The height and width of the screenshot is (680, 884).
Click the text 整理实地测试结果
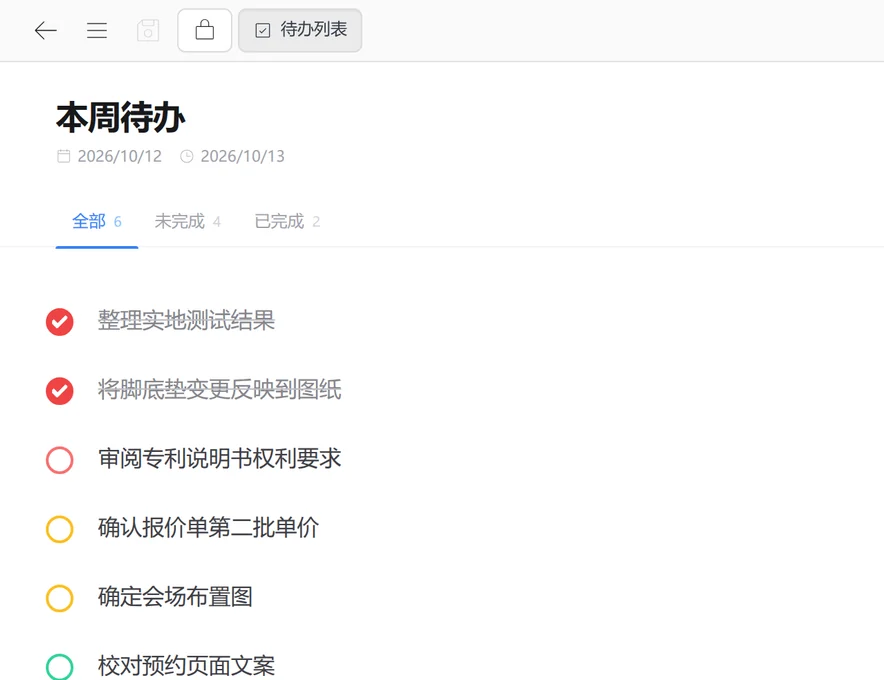click(x=186, y=320)
